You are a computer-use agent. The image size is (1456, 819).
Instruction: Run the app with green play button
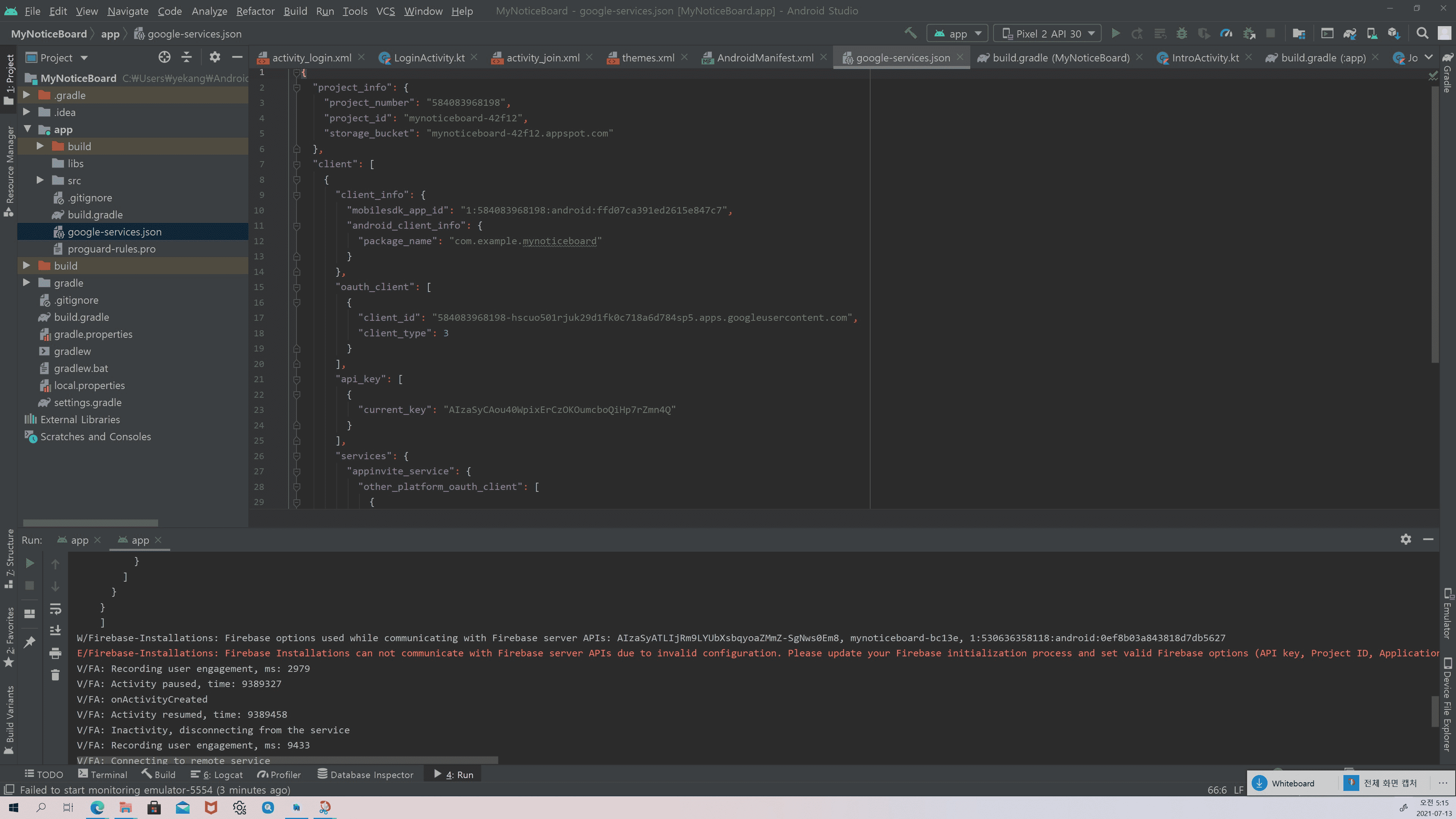click(1116, 33)
